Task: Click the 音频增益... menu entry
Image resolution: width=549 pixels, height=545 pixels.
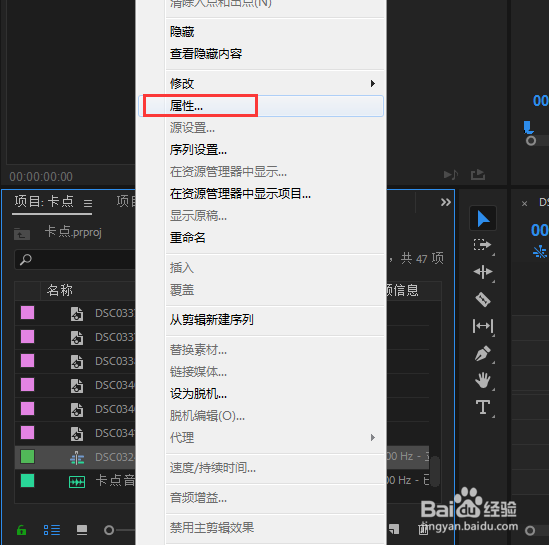Action: click(261, 497)
